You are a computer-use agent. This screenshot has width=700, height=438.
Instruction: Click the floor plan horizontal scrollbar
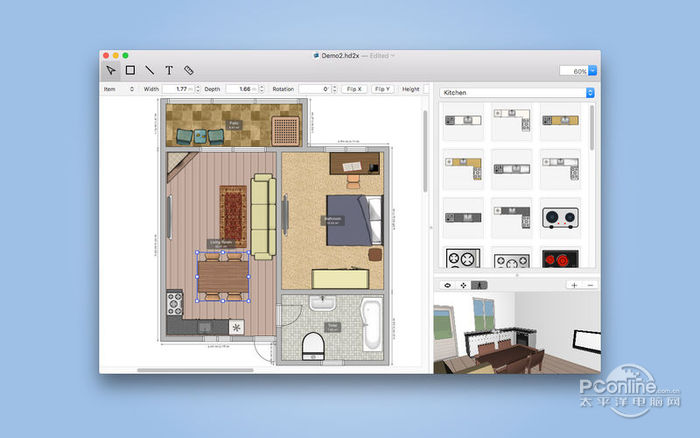tap(195, 370)
